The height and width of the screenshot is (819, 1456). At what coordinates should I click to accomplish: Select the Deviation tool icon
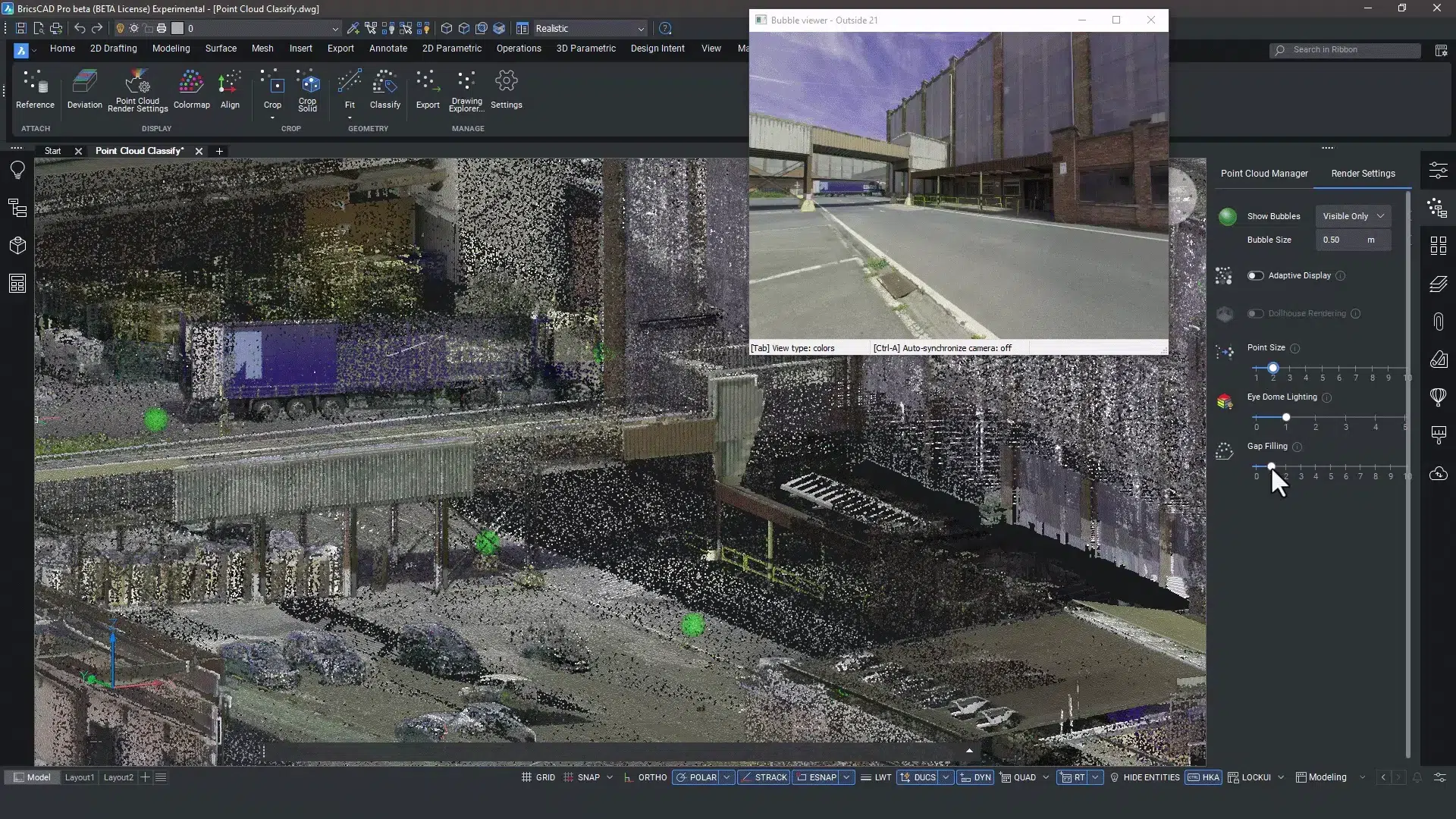84,89
